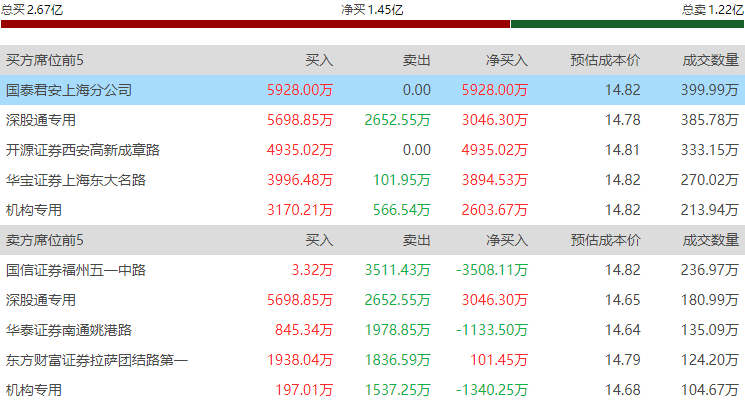Click the 14.81 estimated cost price
The height and width of the screenshot is (403, 745).
622,150
